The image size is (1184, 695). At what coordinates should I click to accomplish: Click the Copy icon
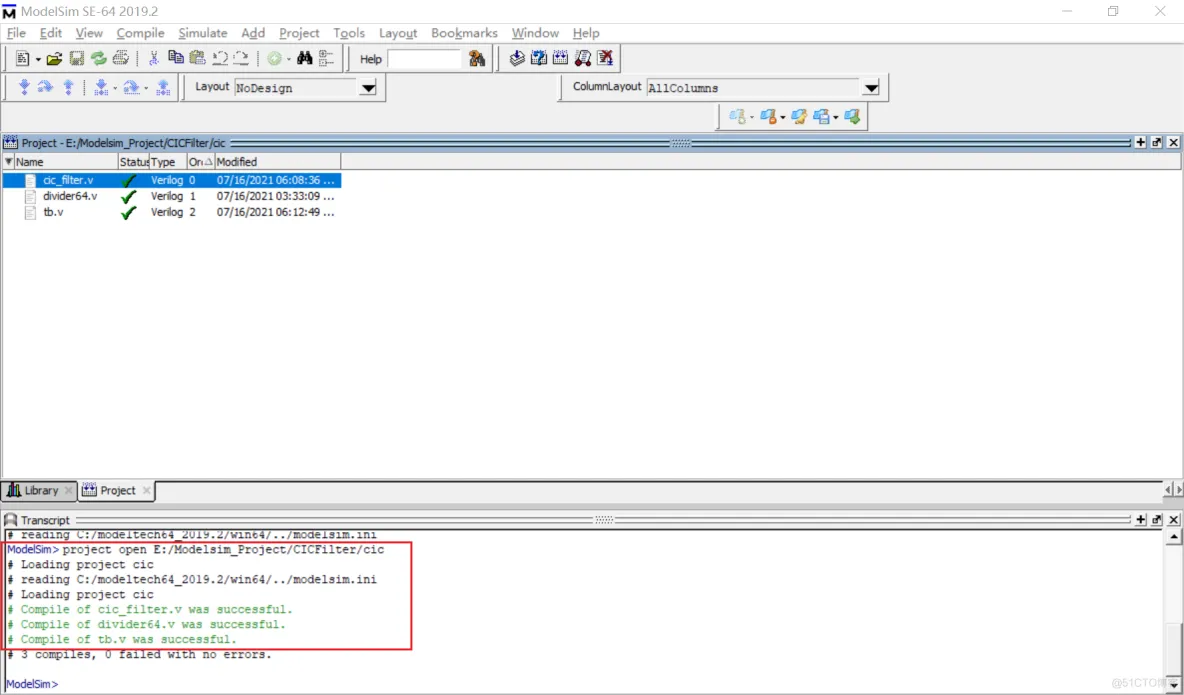176,58
